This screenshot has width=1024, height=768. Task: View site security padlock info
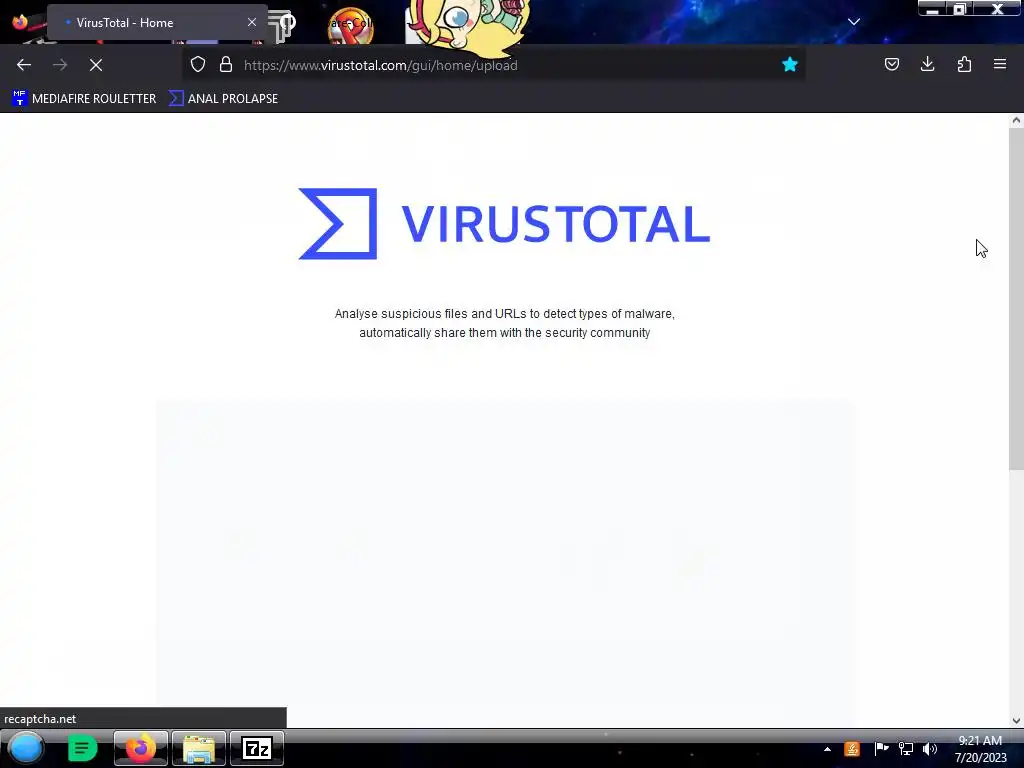coord(226,65)
